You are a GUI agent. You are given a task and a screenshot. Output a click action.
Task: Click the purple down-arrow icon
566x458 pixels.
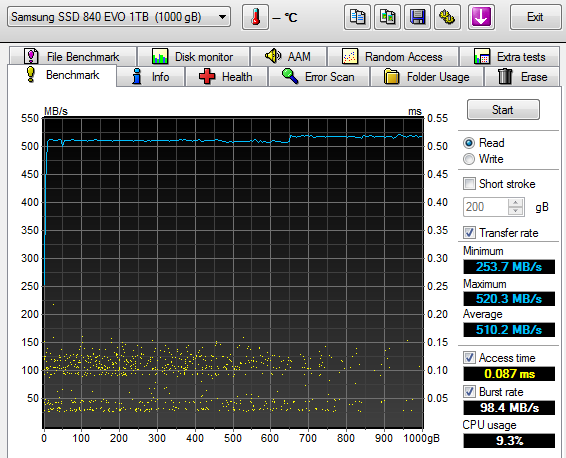pyautogui.click(x=481, y=17)
